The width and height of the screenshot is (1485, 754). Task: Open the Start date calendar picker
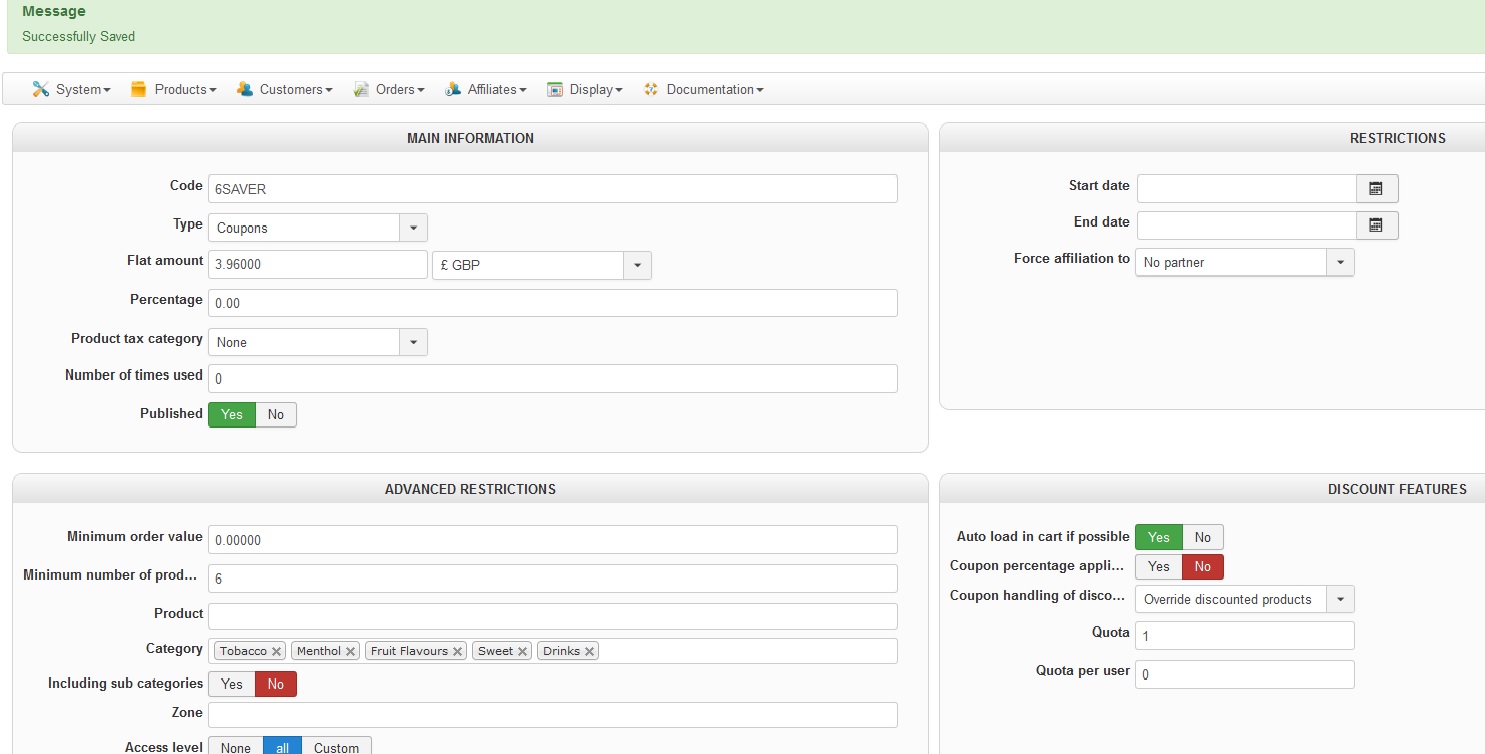(1377, 188)
